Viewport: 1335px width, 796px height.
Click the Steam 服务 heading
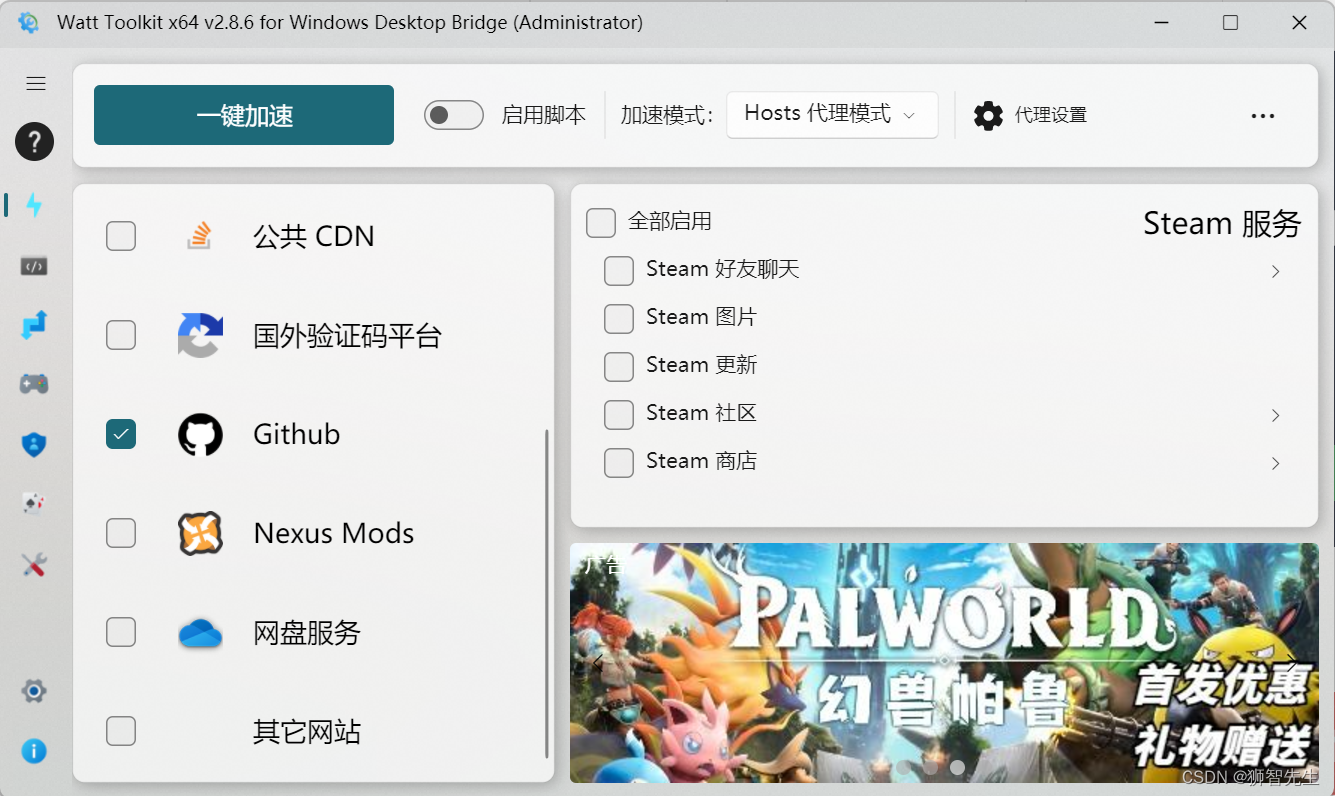(x=1222, y=223)
